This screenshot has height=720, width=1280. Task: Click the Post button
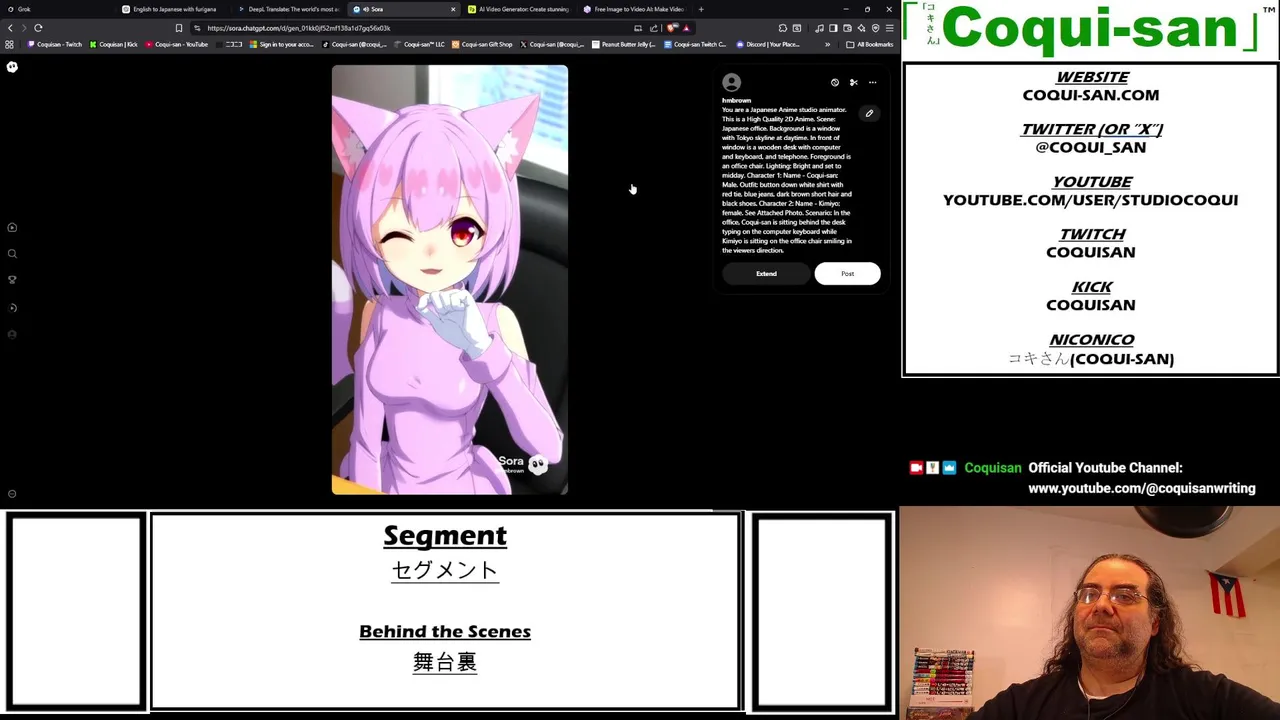(847, 273)
